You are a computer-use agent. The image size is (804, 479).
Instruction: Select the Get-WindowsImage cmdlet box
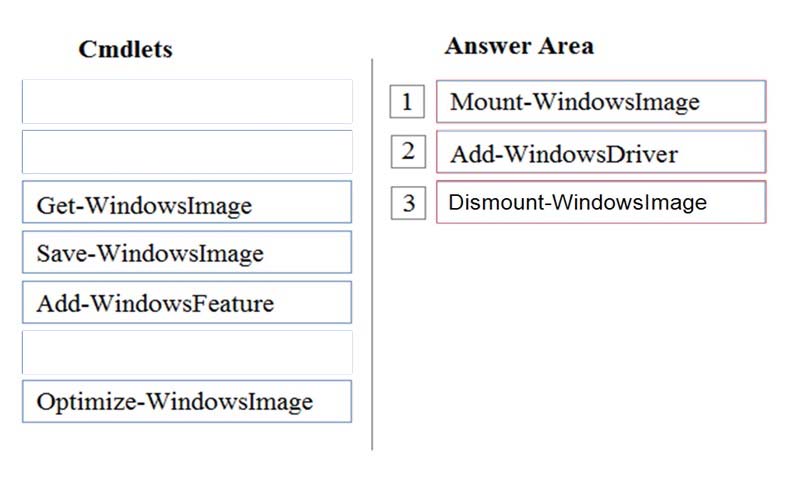[x=187, y=202]
